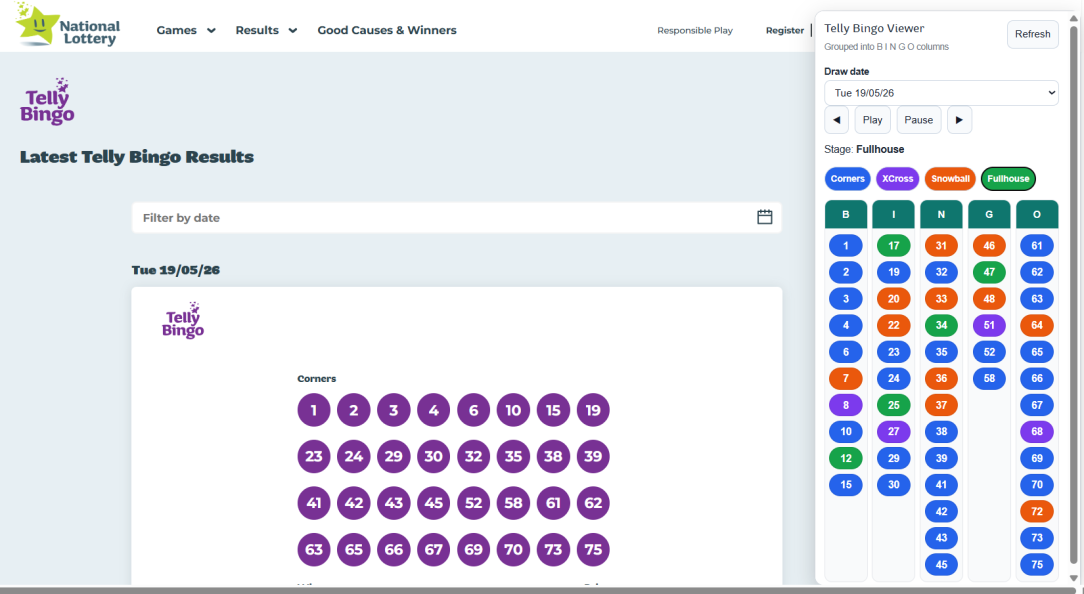Click orange ball 20 in I column
Screen dimensions: 1084x594
click(893, 299)
